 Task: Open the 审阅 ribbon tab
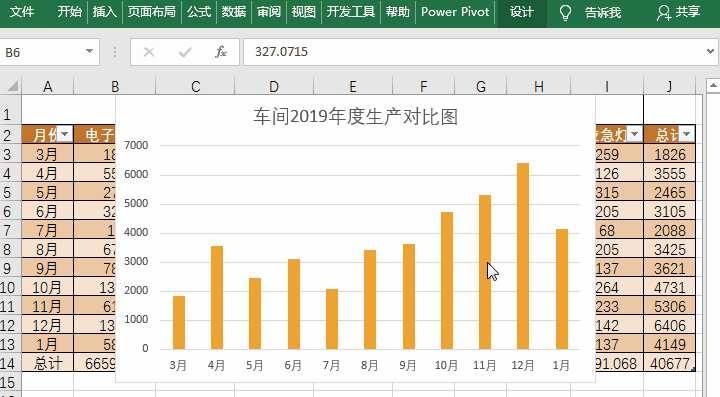click(x=269, y=11)
